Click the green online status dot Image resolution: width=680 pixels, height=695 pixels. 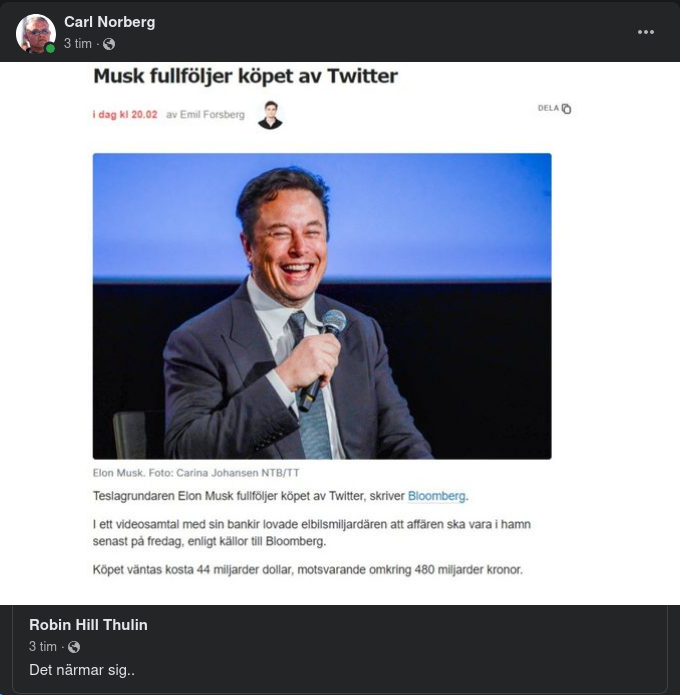pyautogui.click(x=50, y=48)
